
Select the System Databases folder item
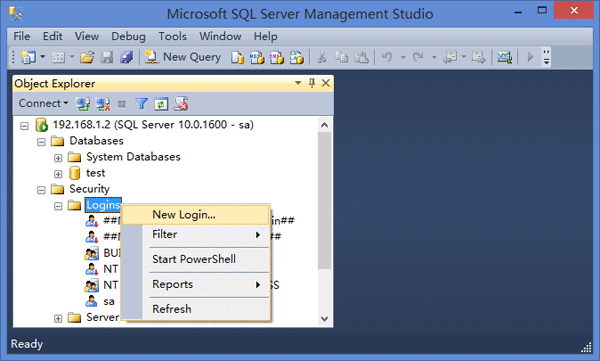pos(133,157)
